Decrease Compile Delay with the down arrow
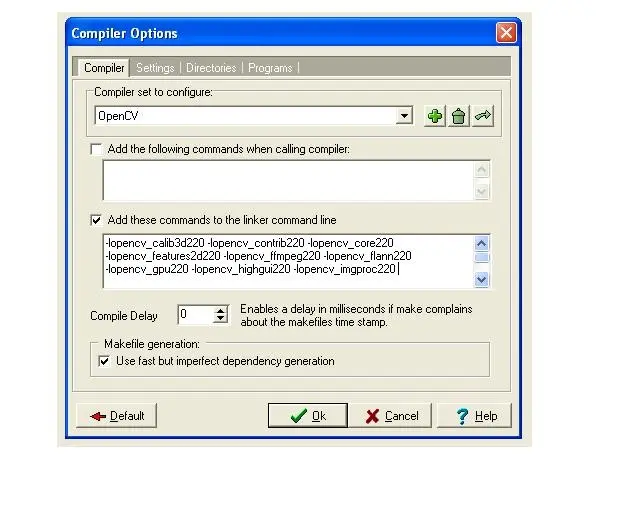This screenshot has width=640, height=512. pos(221,320)
